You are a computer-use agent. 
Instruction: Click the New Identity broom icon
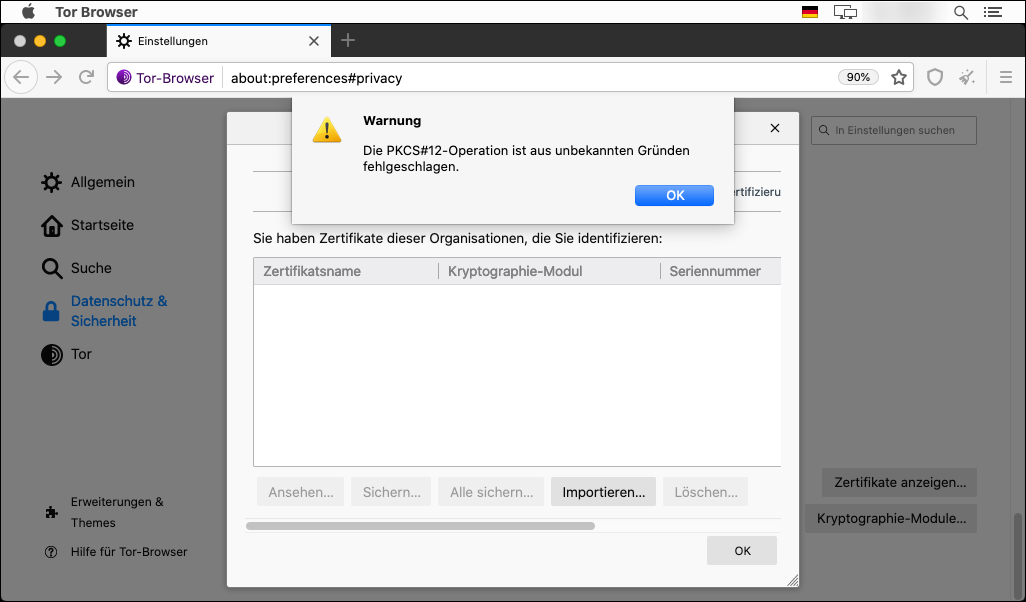click(966, 78)
